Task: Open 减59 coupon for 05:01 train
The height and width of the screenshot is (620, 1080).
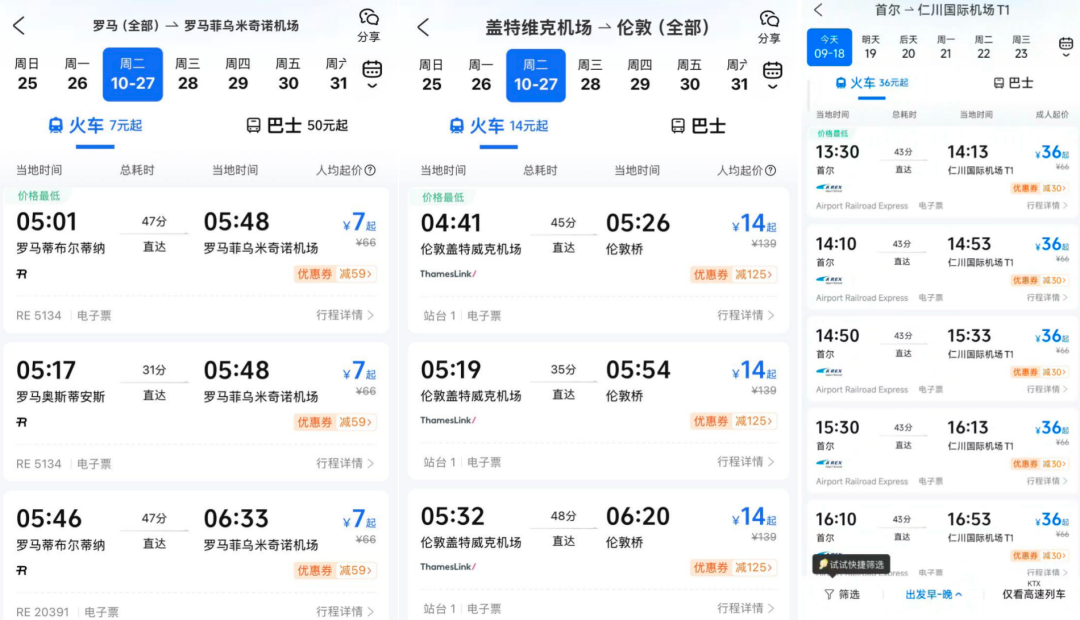Action: coord(335,273)
